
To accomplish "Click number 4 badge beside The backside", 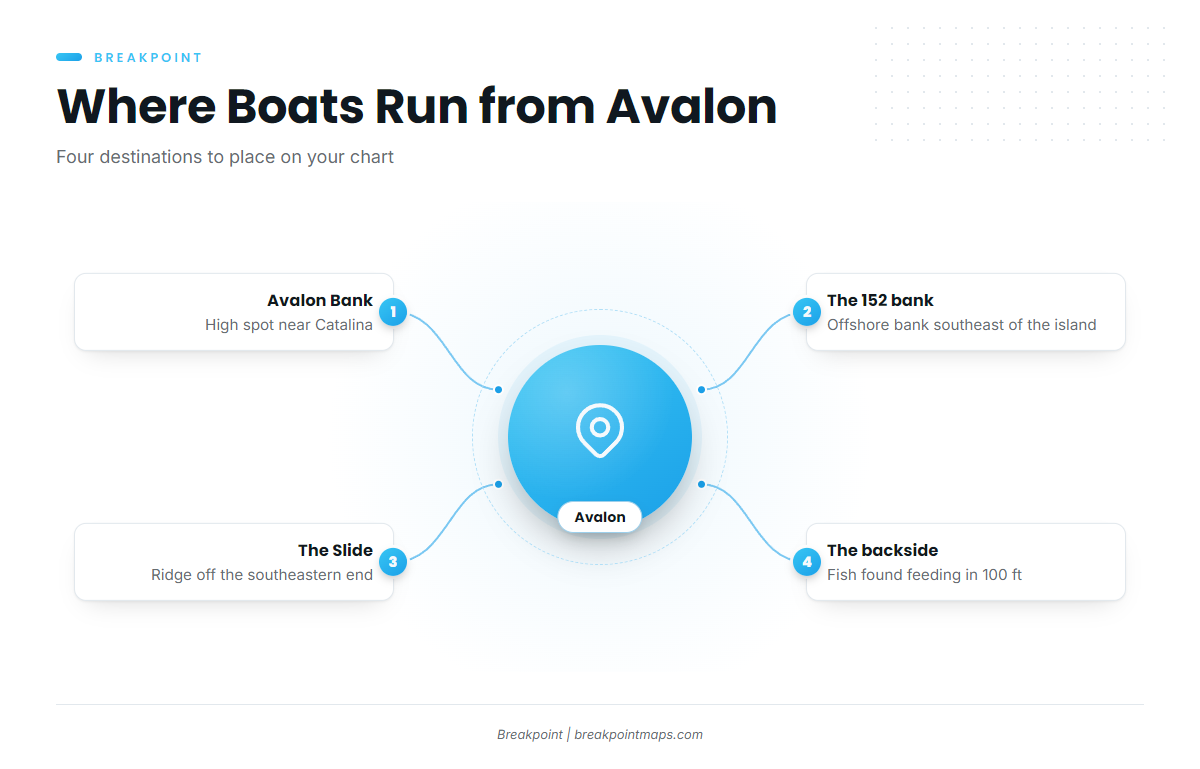I will click(x=807, y=562).
